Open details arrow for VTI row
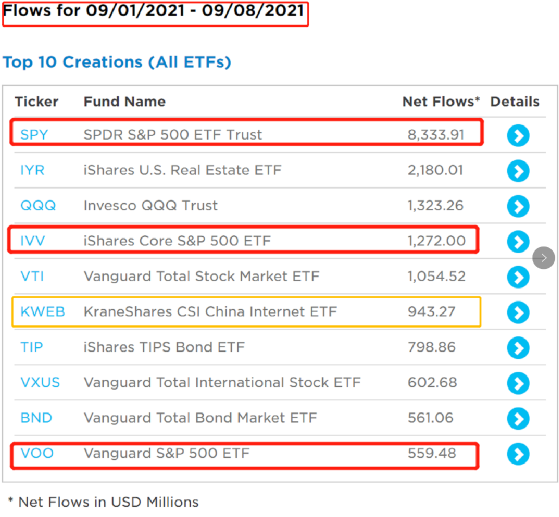Image resolution: width=559 pixels, height=517 pixels. 518,277
